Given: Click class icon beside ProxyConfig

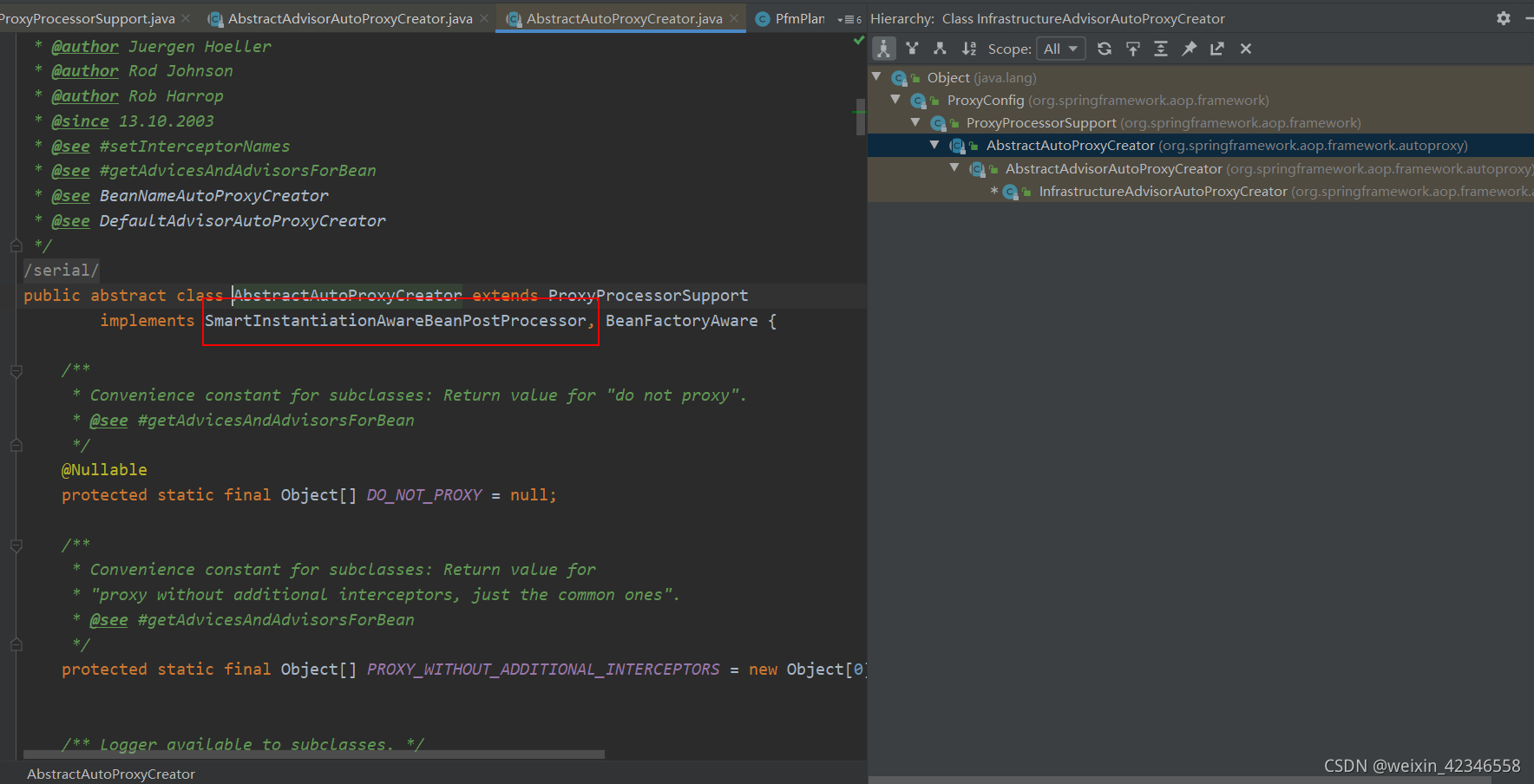Looking at the screenshot, I should [918, 101].
